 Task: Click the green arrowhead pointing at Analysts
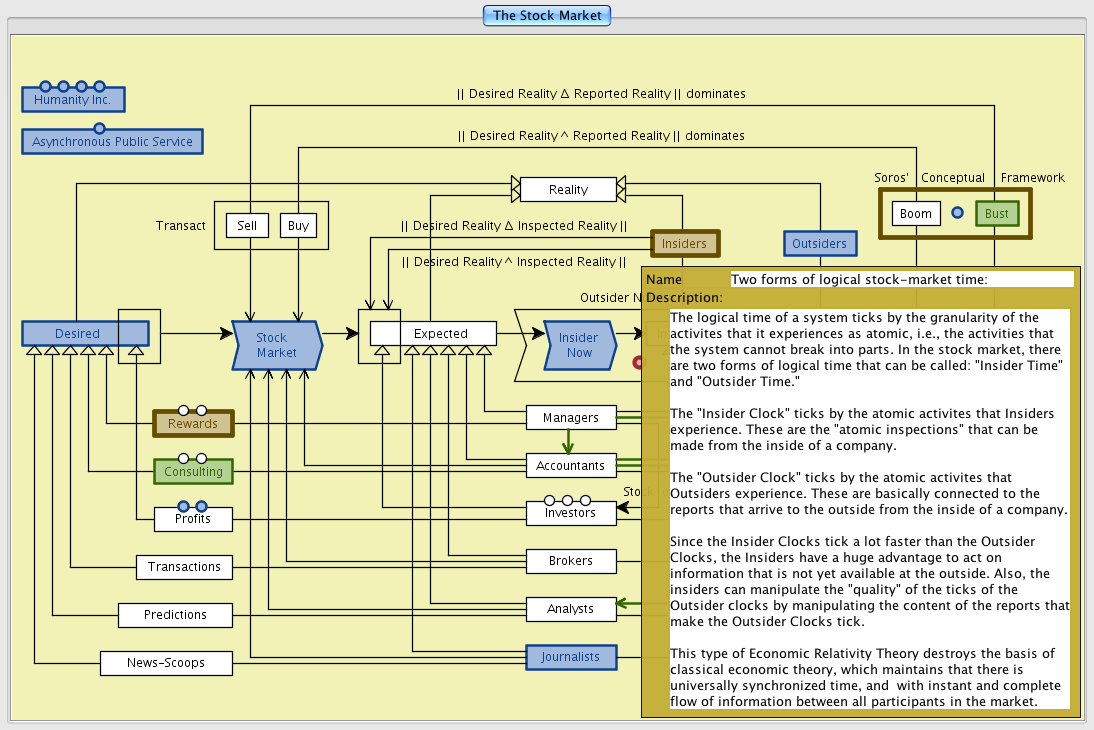pos(622,603)
